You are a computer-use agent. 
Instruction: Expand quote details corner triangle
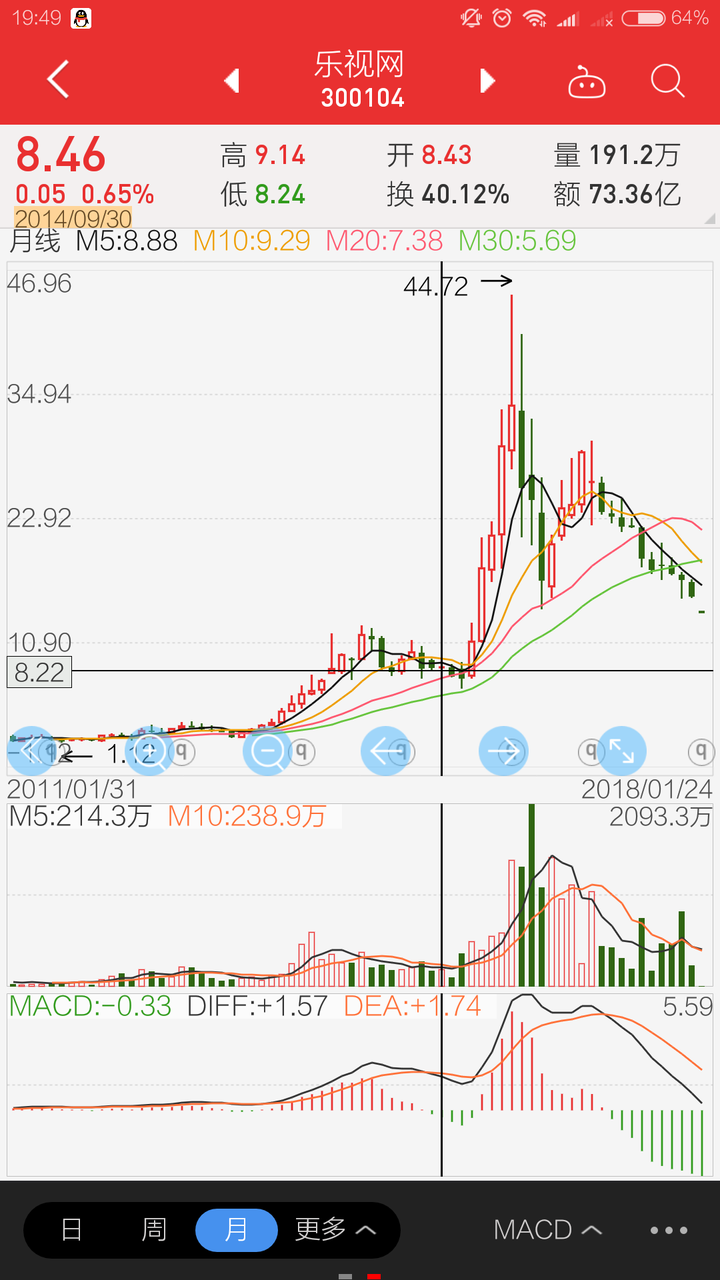(x=709, y=218)
